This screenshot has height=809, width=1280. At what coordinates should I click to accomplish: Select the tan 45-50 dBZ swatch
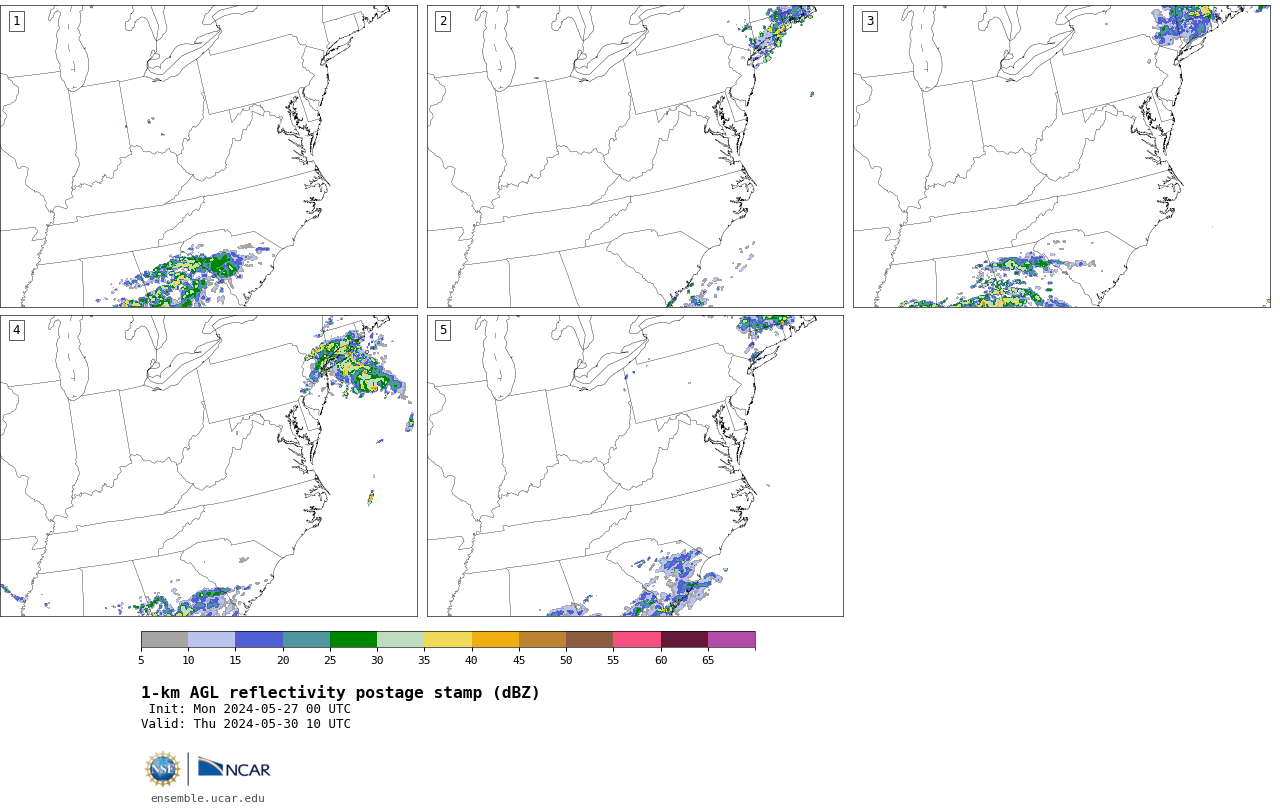point(542,640)
